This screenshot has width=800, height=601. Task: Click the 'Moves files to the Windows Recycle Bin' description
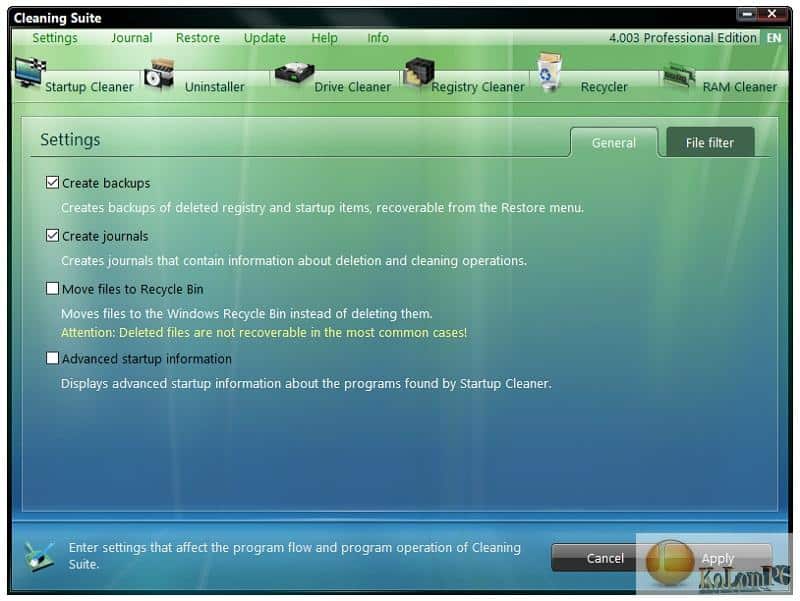246,314
